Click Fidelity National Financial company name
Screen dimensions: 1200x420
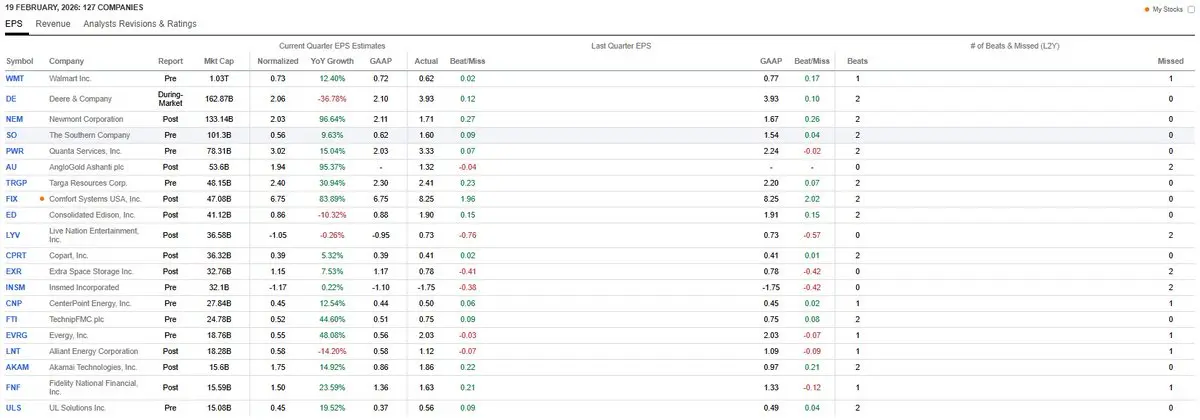tap(93, 387)
